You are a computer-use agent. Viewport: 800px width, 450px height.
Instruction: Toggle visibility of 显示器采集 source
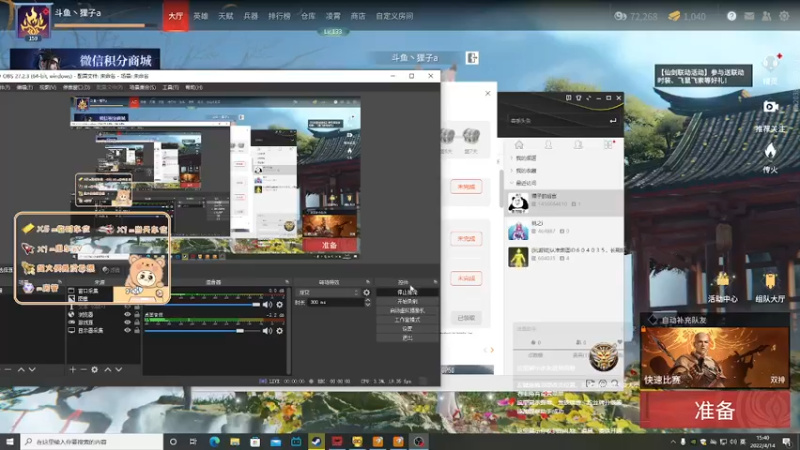pos(128,331)
